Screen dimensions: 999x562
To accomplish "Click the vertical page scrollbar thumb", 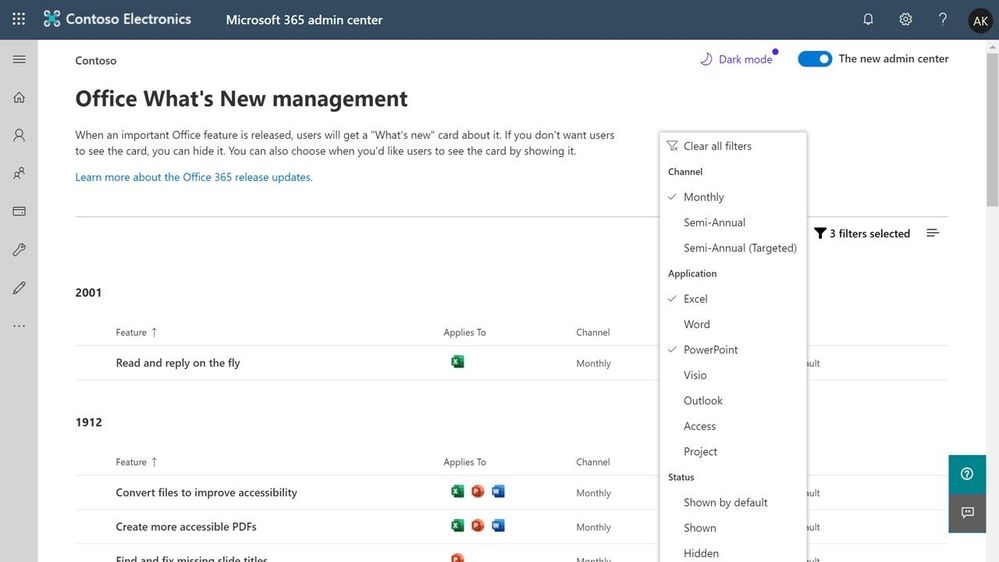I will click(992, 129).
